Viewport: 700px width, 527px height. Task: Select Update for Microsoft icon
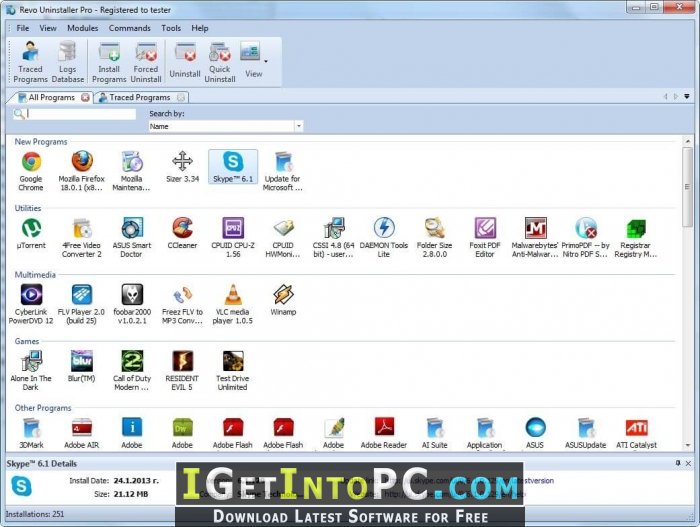coord(283,171)
